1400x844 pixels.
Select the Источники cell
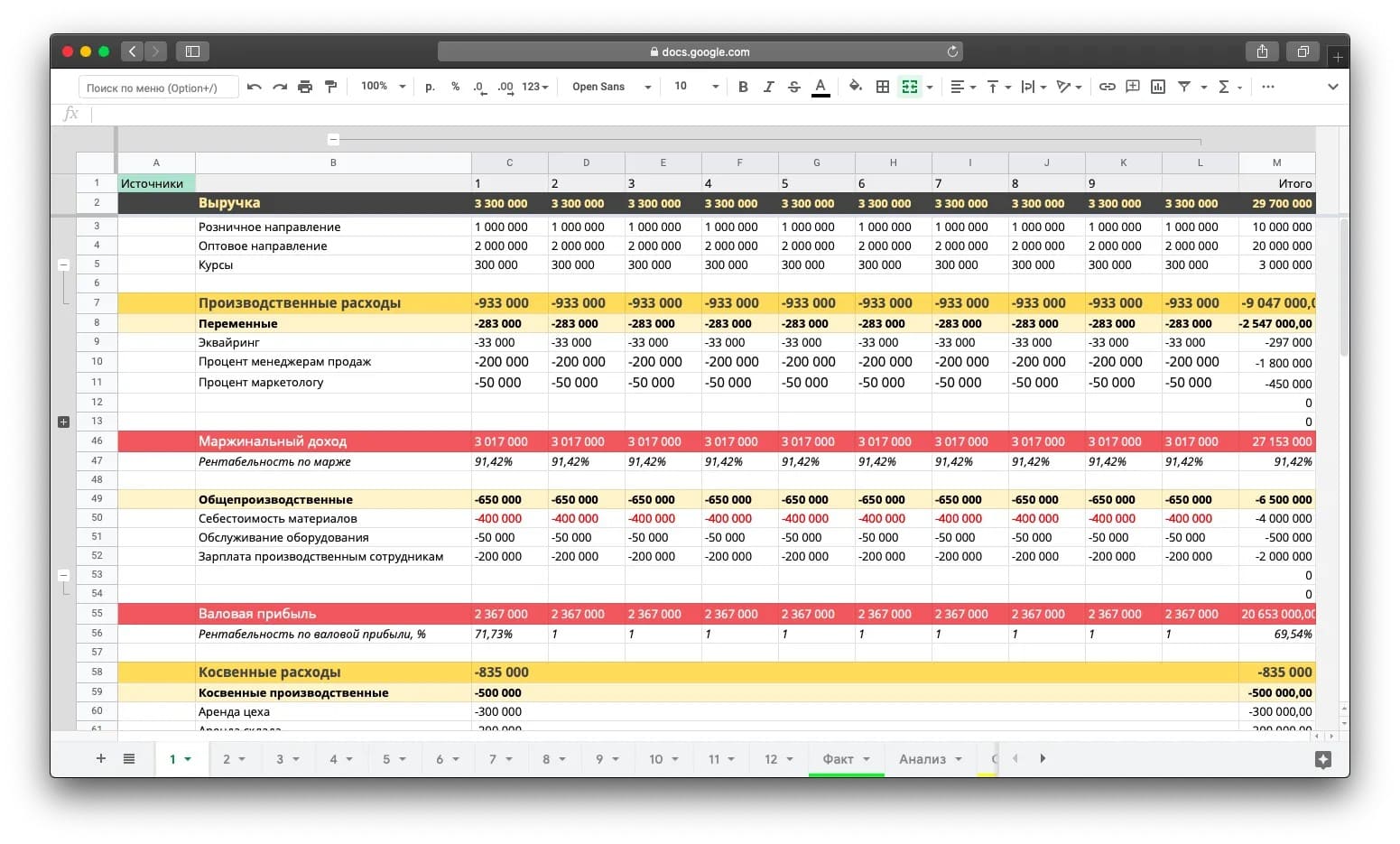(x=156, y=183)
